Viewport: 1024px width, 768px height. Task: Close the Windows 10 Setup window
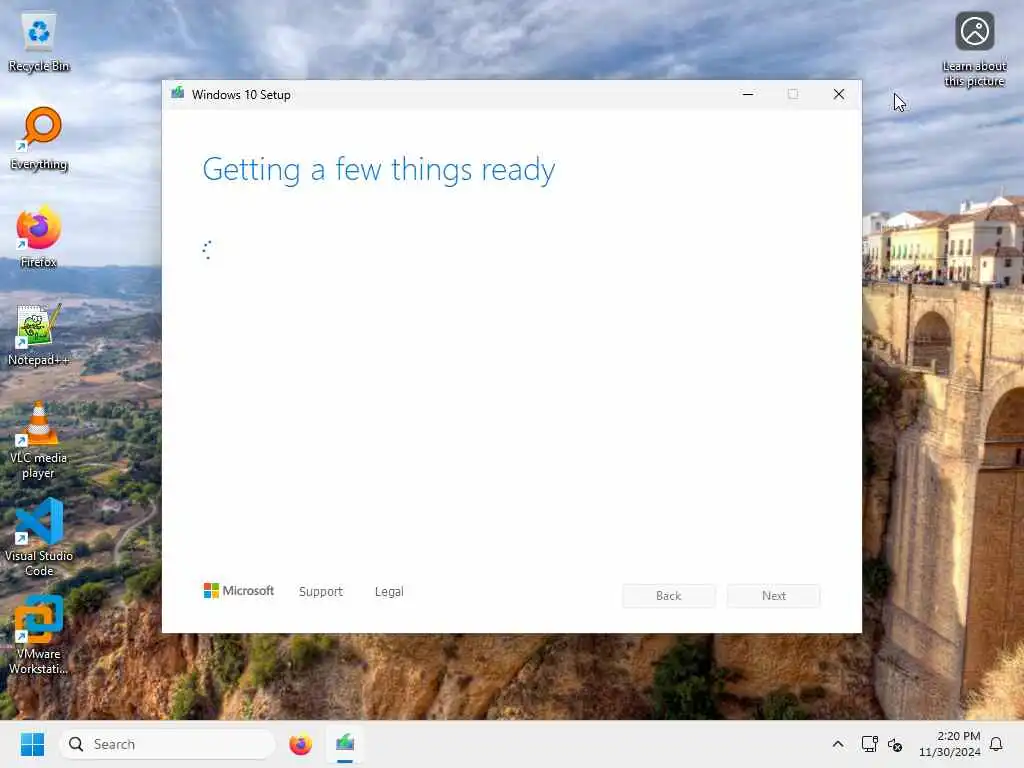[x=839, y=94]
